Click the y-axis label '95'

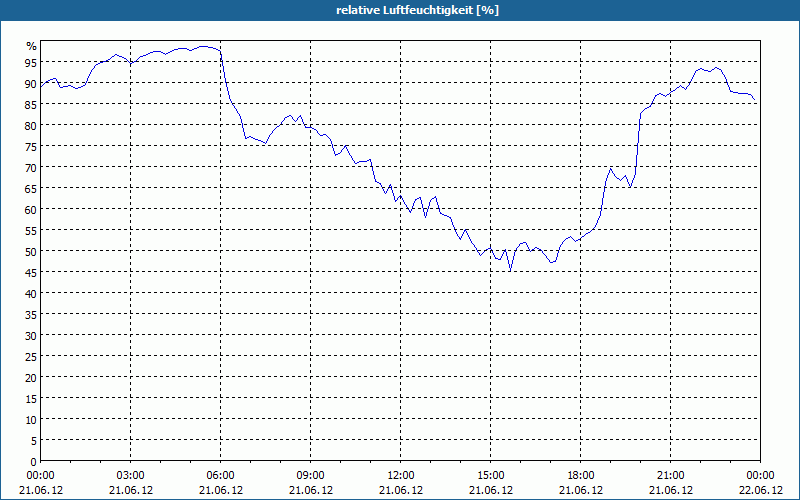pos(32,62)
